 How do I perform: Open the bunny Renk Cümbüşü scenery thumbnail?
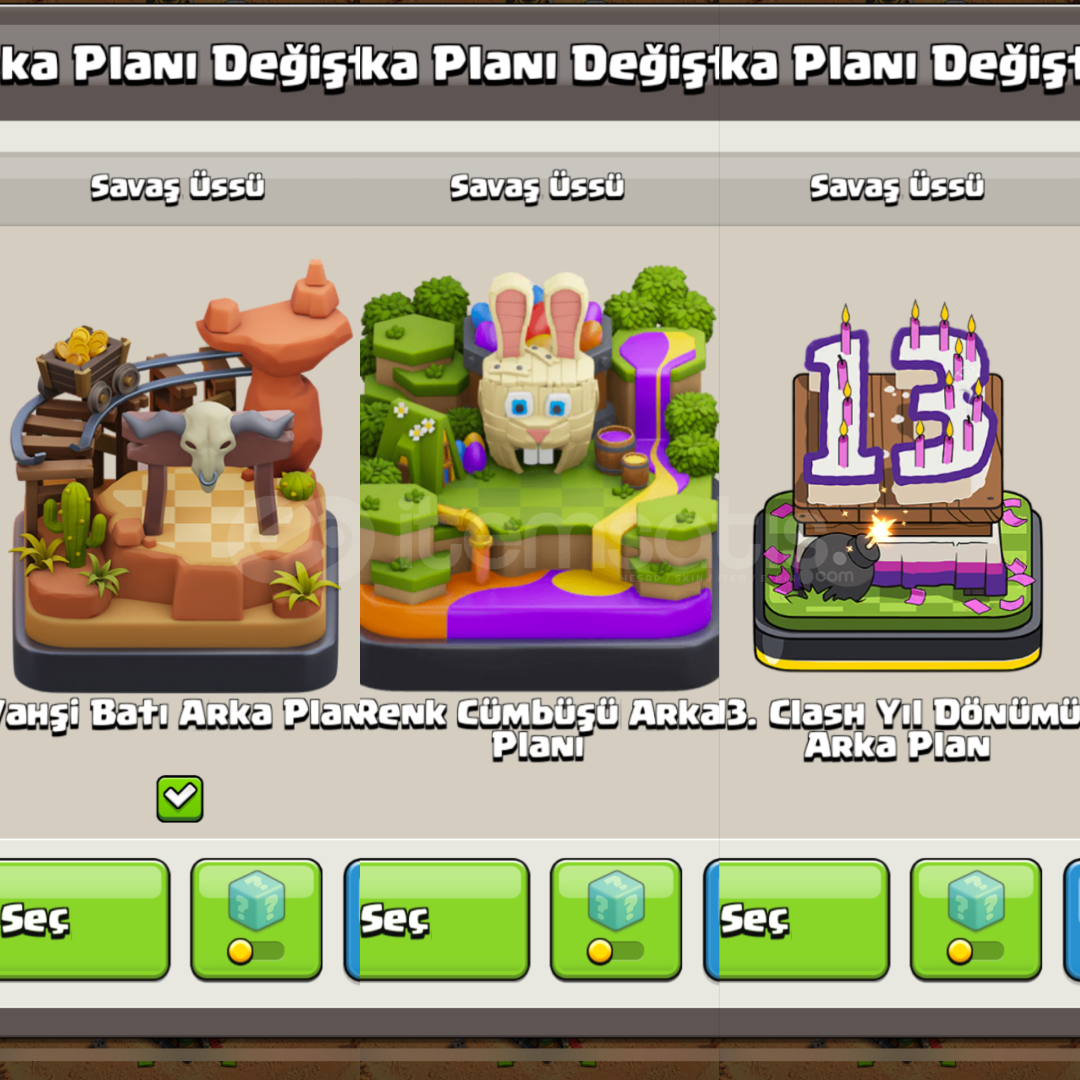[x=539, y=477]
